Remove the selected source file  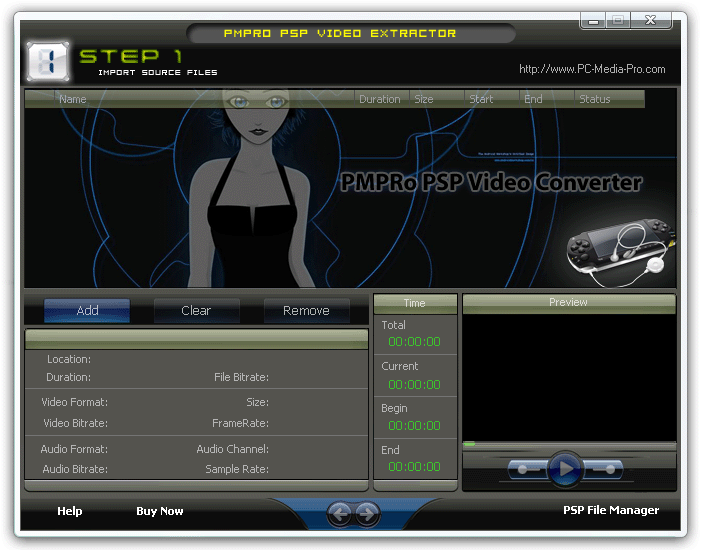(306, 310)
